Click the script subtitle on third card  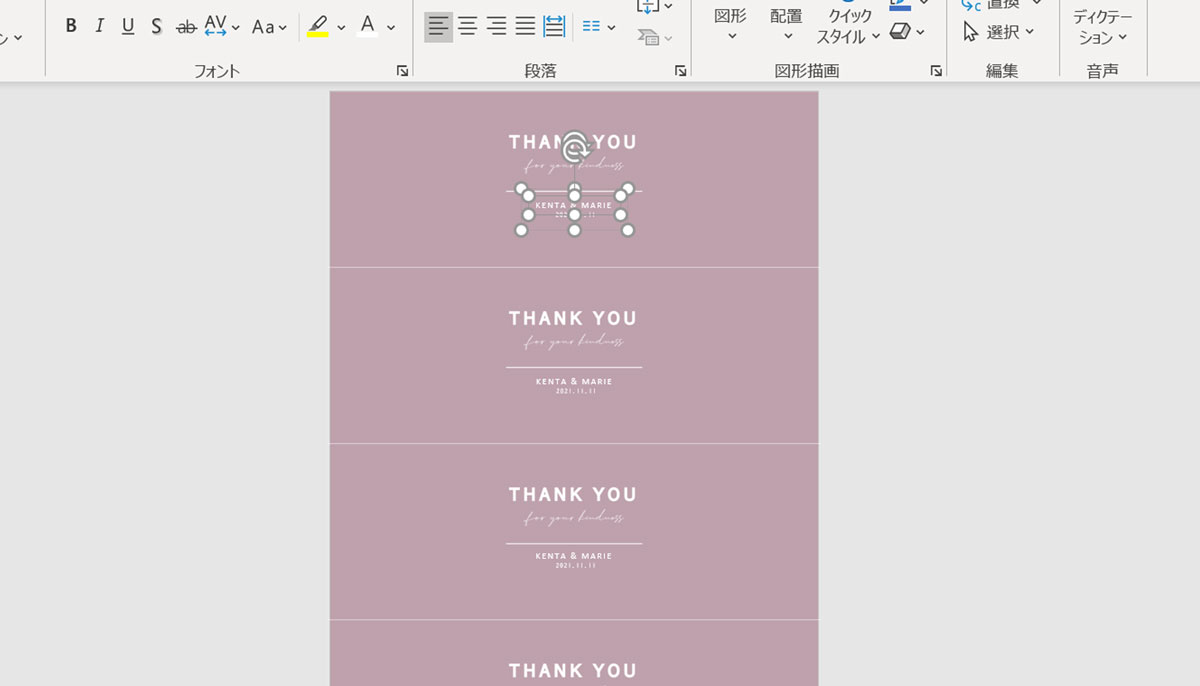pos(574,518)
